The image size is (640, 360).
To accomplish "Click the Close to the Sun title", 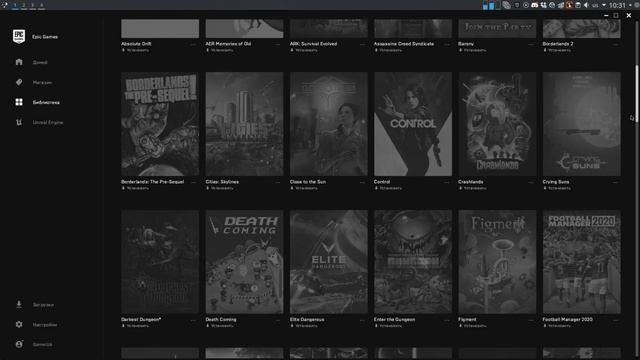I will coord(308,182).
